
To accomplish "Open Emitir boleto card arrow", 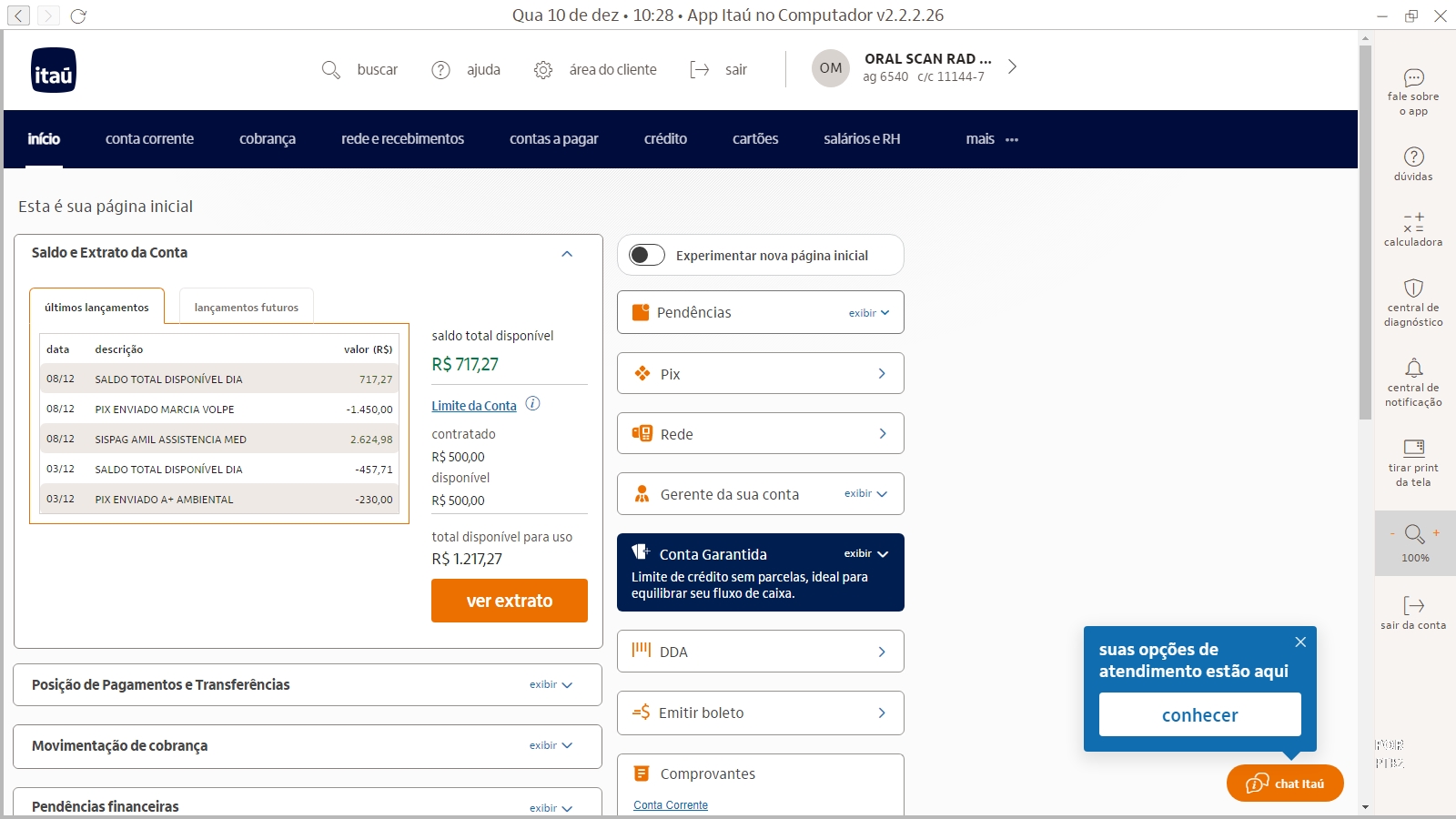I will pos(882,713).
